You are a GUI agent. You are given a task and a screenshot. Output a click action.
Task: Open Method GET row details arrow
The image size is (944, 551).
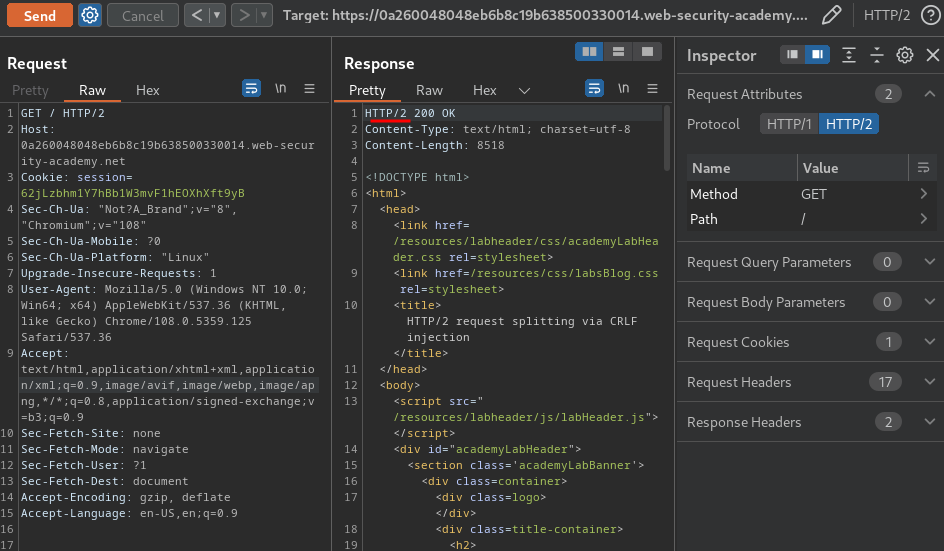point(924,194)
